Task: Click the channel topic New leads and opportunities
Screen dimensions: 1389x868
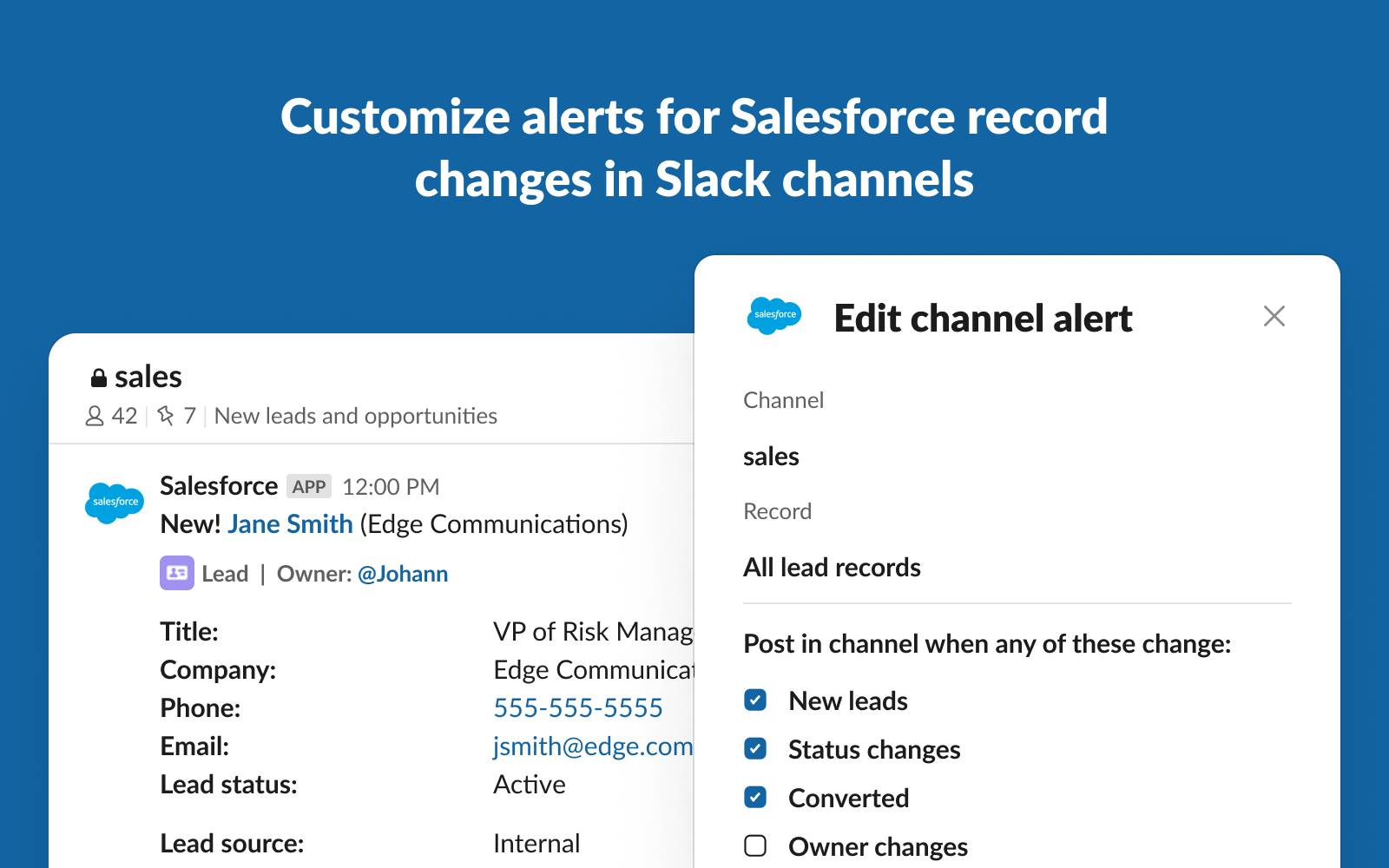Action: (356, 416)
